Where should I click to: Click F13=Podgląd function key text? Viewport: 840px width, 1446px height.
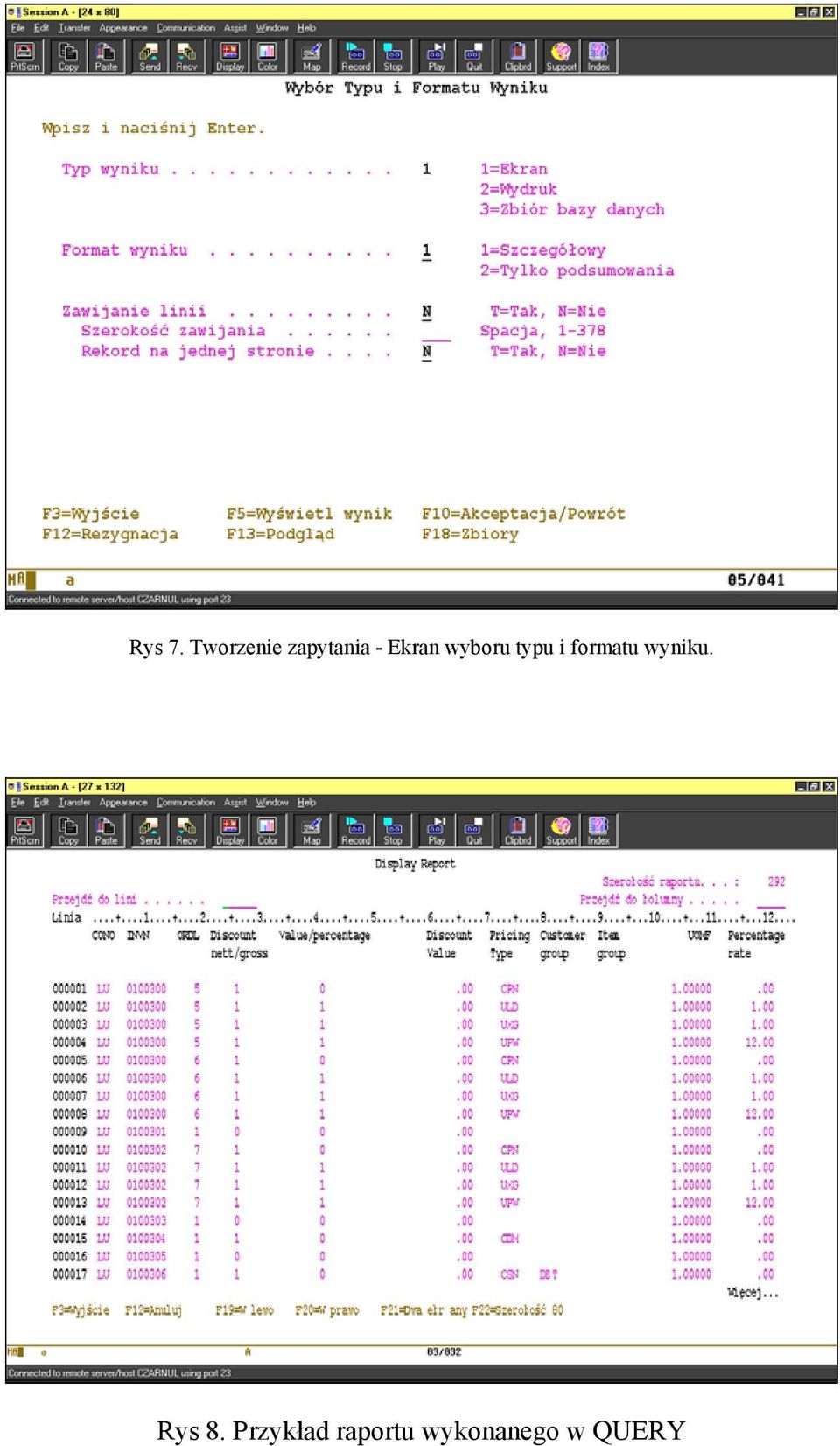280,534
